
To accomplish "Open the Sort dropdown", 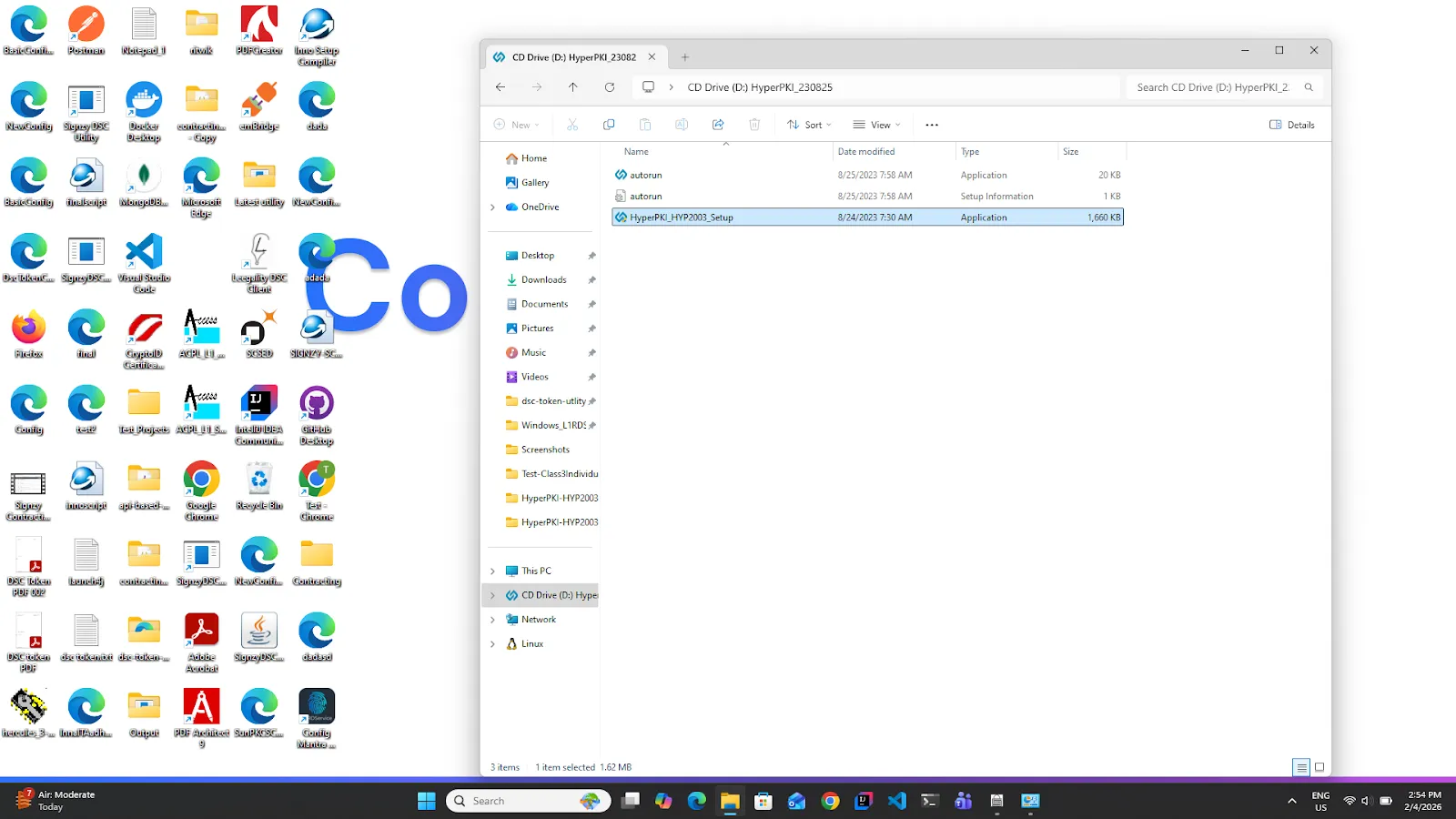I will coord(809,125).
